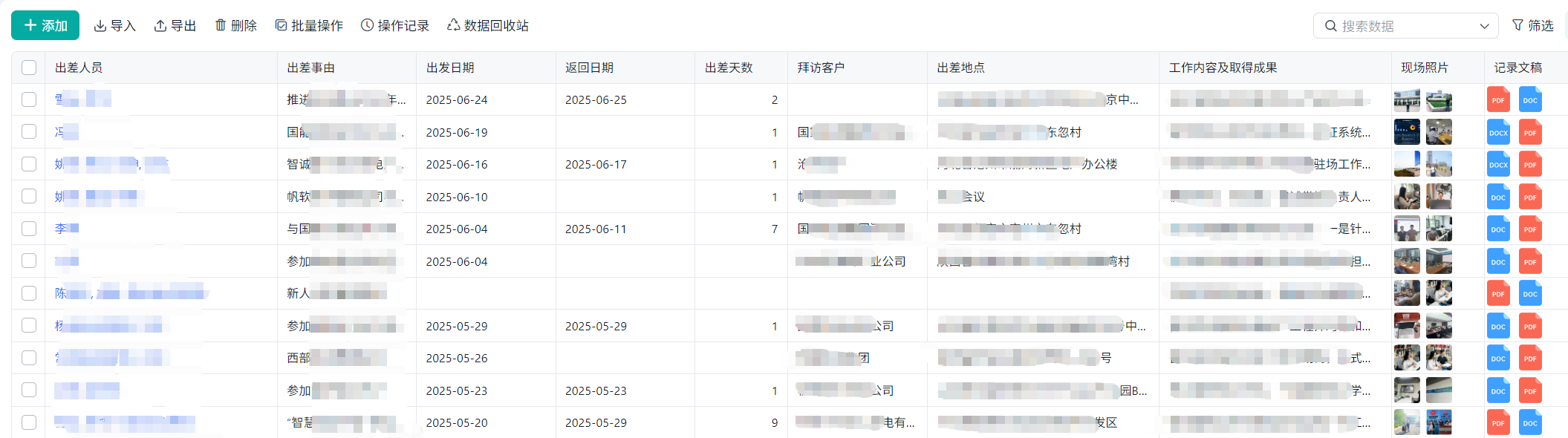
Task: Open DOC file in 2025-06-24 row
Action: [1530, 100]
